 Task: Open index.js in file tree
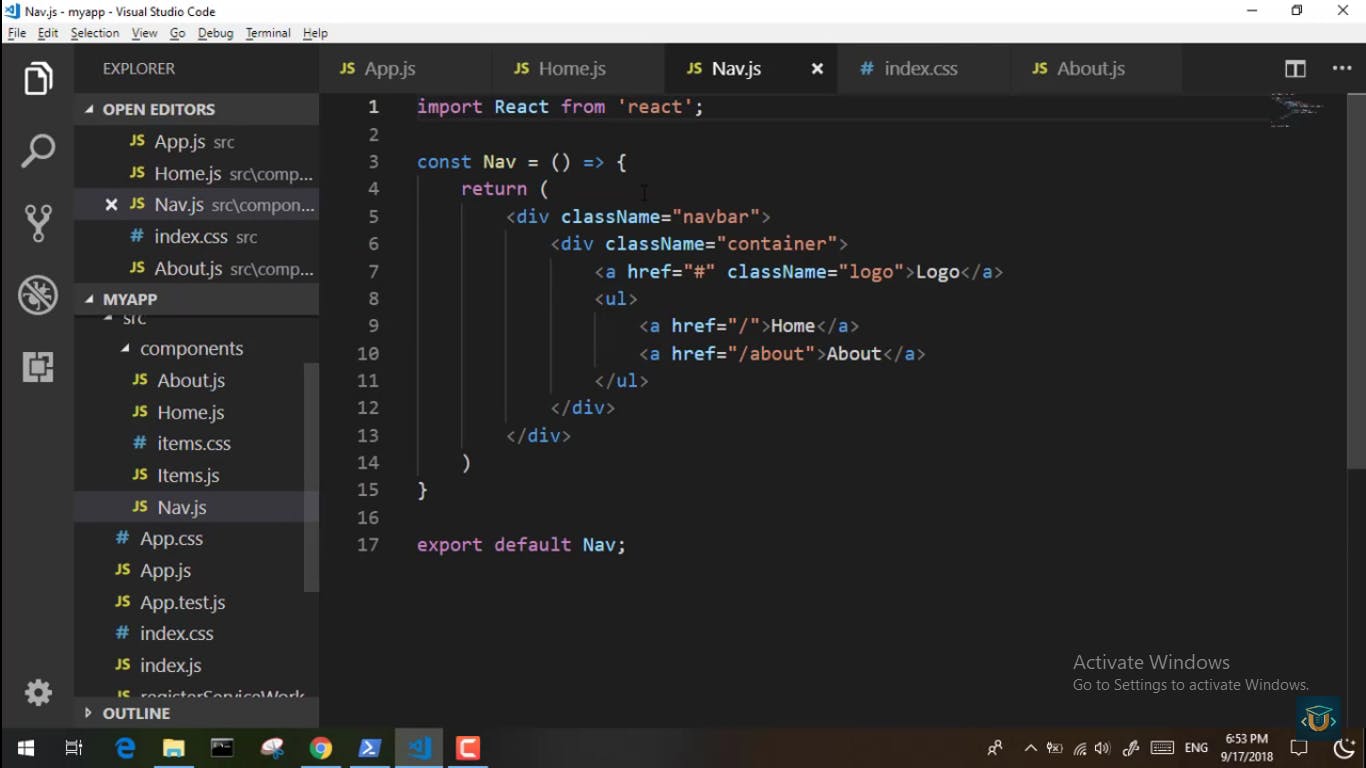[x=190, y=665]
